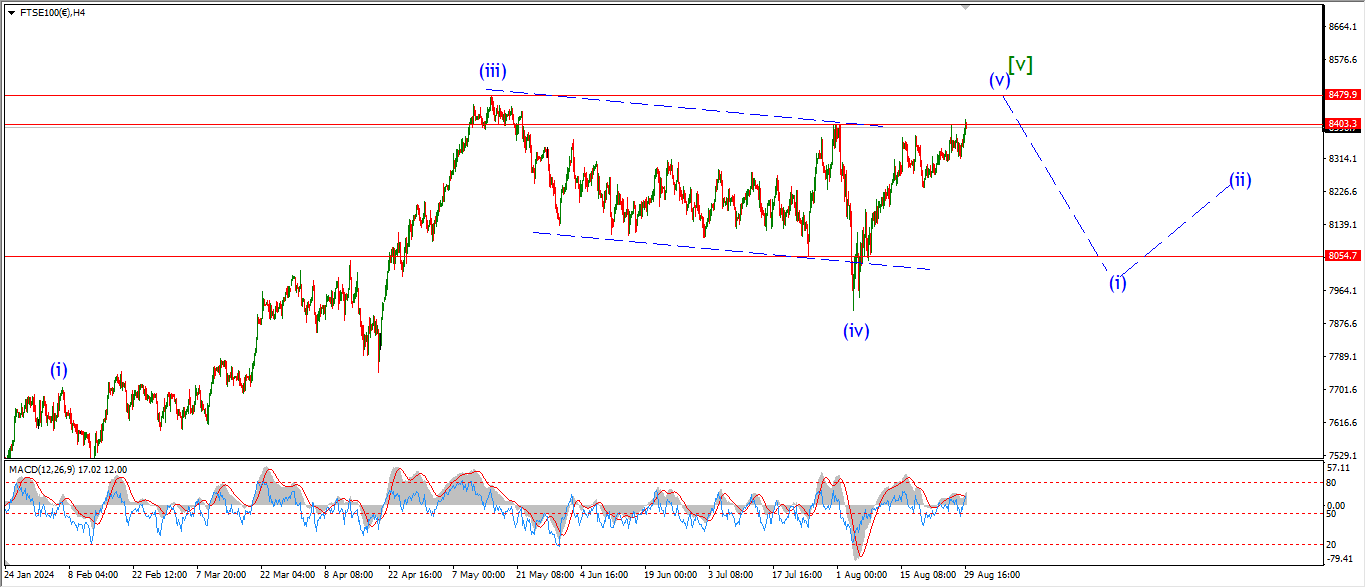Click the blue (iv) wave label

(855, 330)
